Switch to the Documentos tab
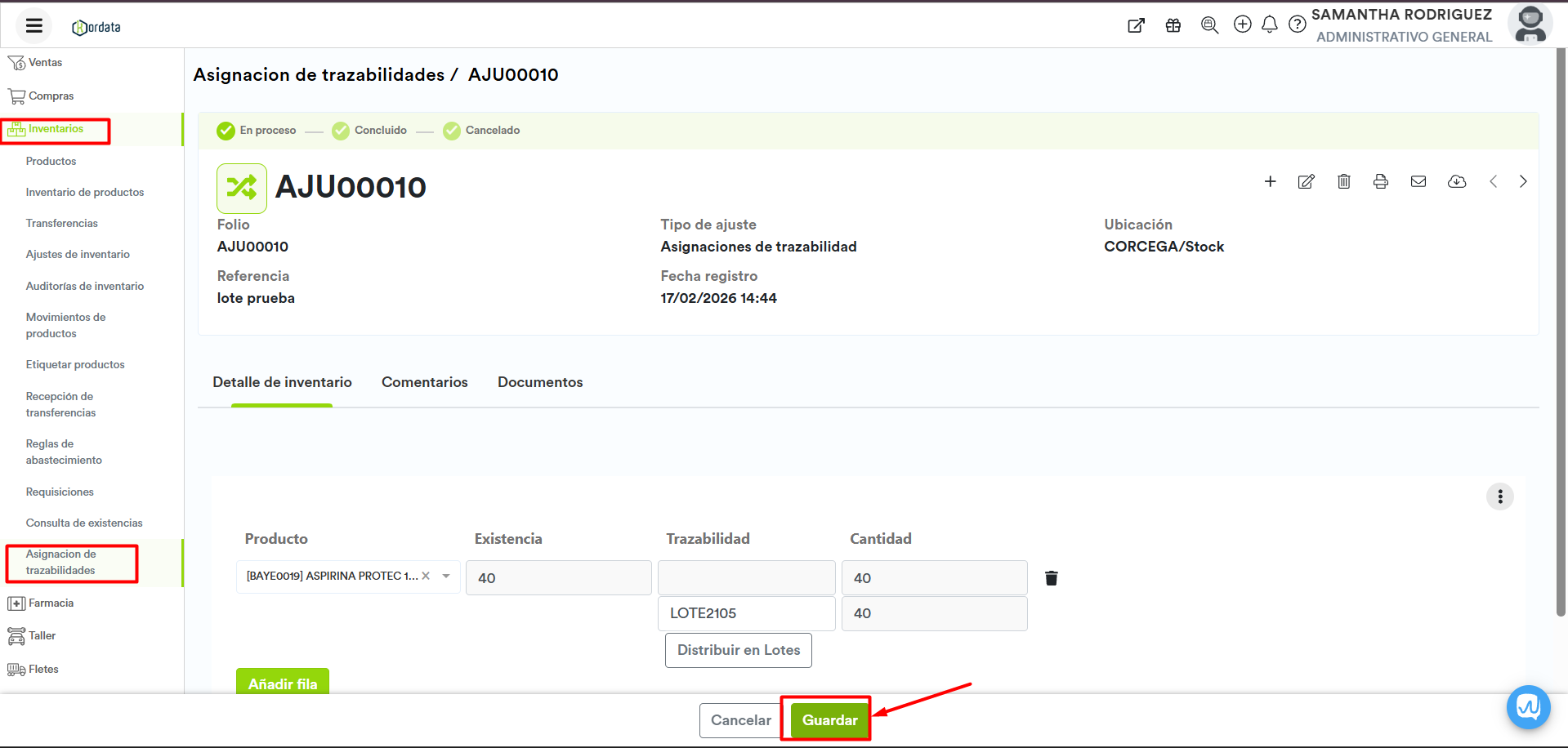Screen dimensions: 1568x748 click(x=539, y=382)
